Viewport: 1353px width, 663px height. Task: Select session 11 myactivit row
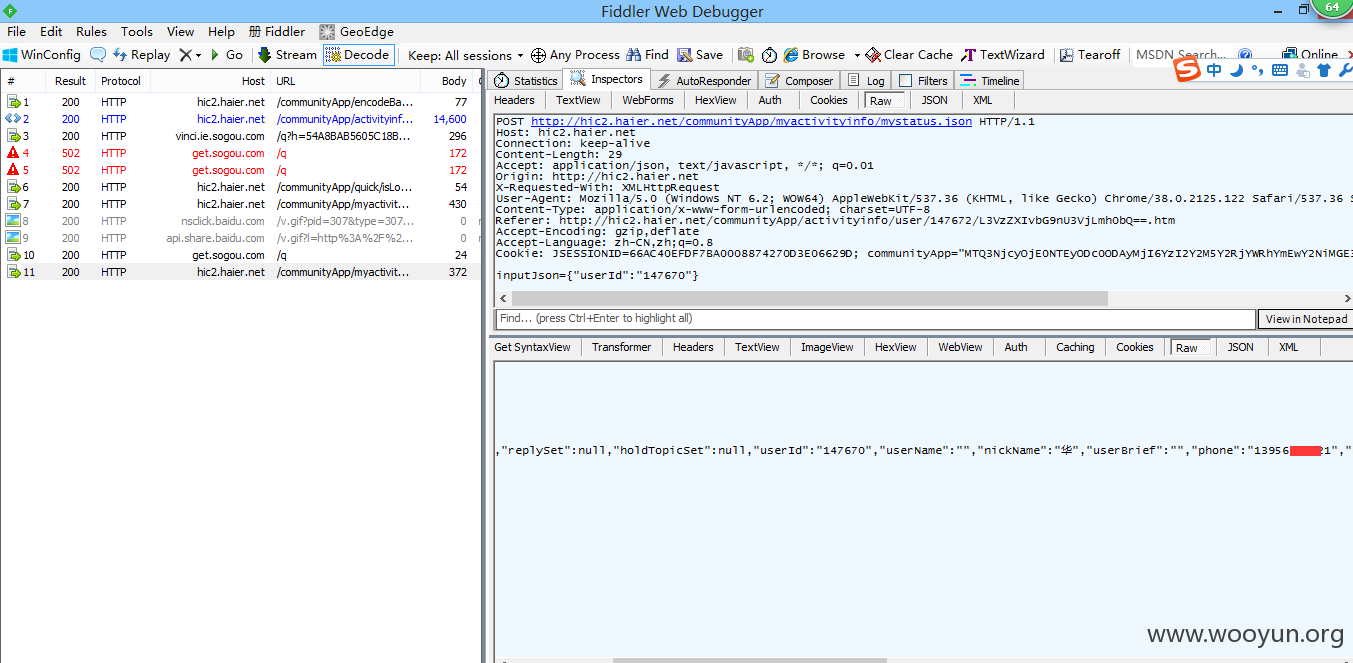(x=241, y=272)
